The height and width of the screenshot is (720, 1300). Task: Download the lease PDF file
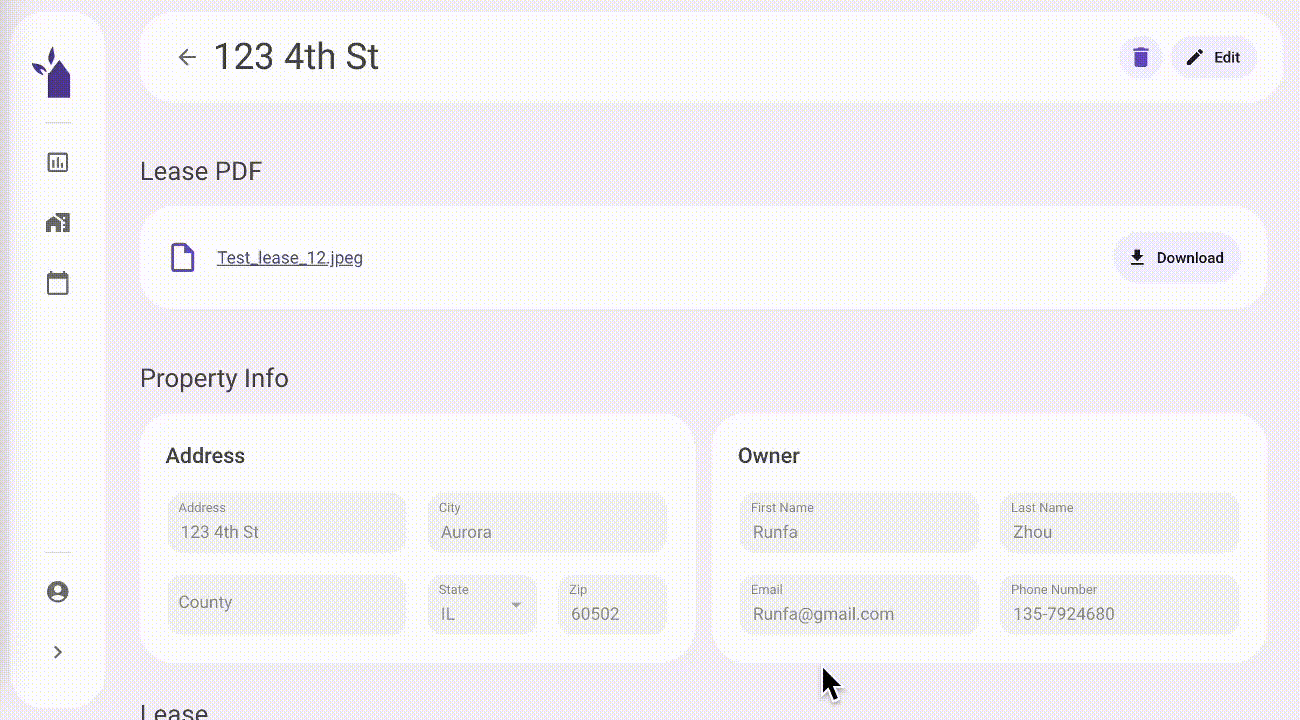pos(1176,258)
